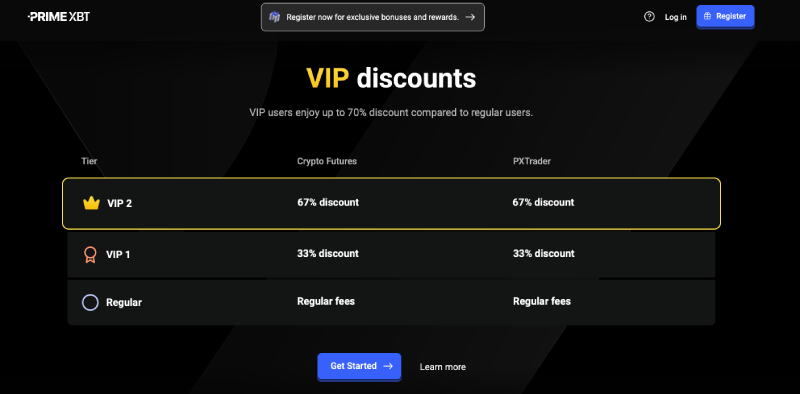Click the arrow on Get Started button
800x394 pixels.
click(x=388, y=366)
